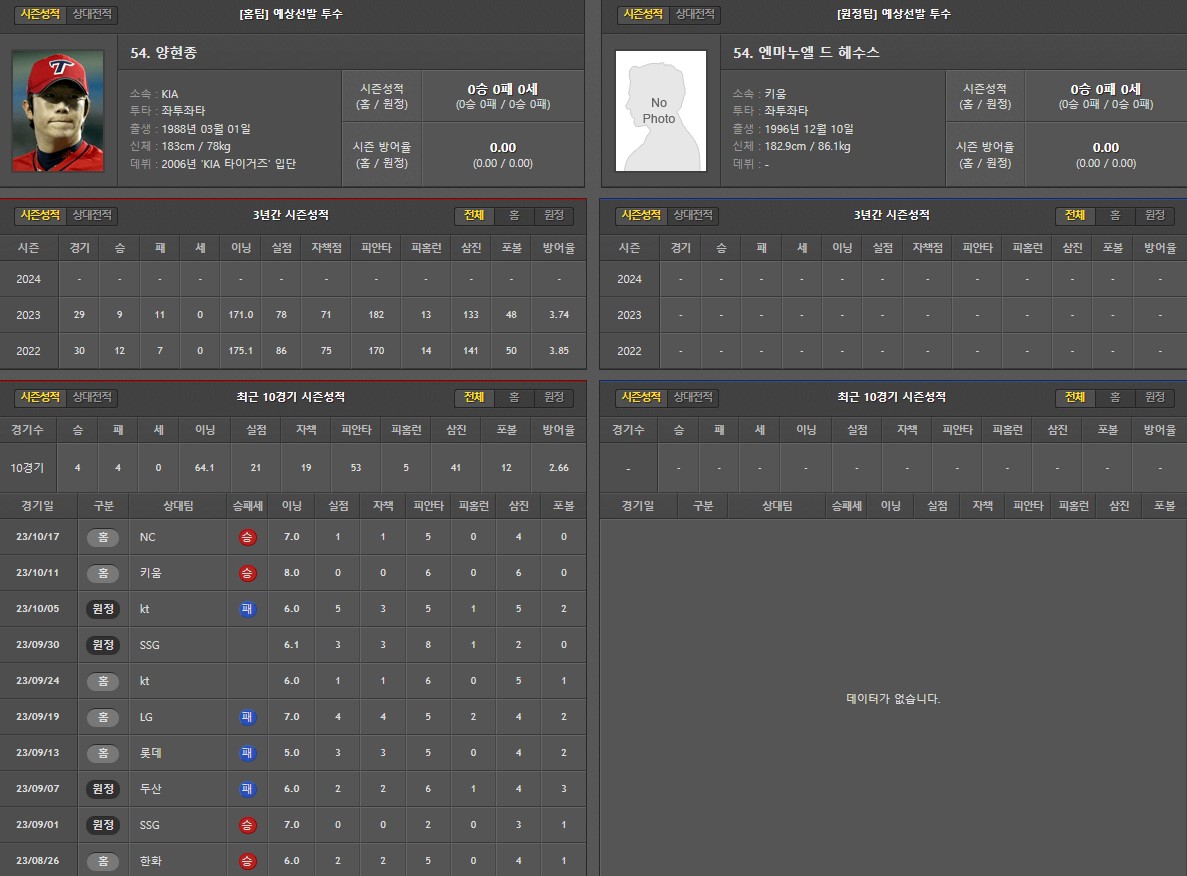Click the No Photo placeholder for 엔마누엘 드 헤수스
Image resolution: width=1187 pixels, height=876 pixels.
point(660,111)
